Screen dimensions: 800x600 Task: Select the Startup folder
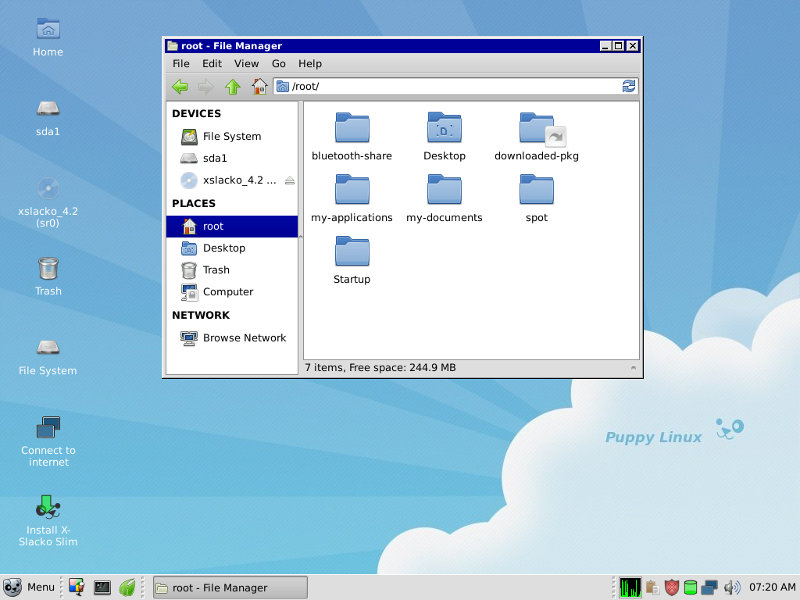tap(352, 260)
